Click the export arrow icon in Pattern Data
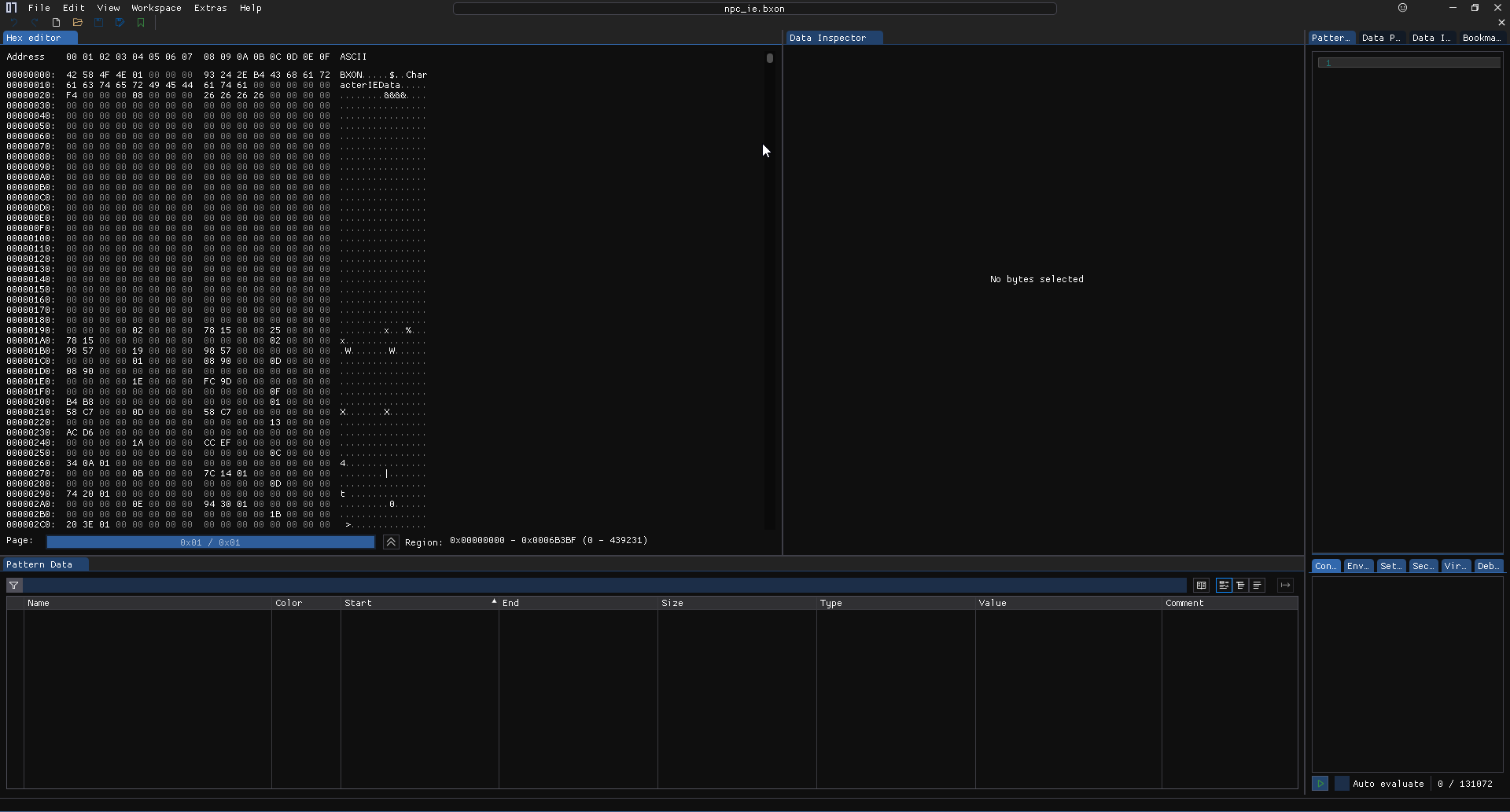The image size is (1510, 812). point(1285,586)
